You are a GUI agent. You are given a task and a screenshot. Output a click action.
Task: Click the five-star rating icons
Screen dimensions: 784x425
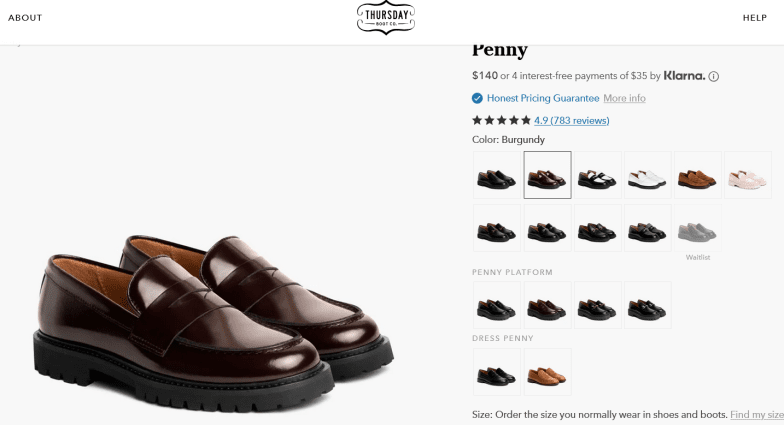(x=501, y=120)
